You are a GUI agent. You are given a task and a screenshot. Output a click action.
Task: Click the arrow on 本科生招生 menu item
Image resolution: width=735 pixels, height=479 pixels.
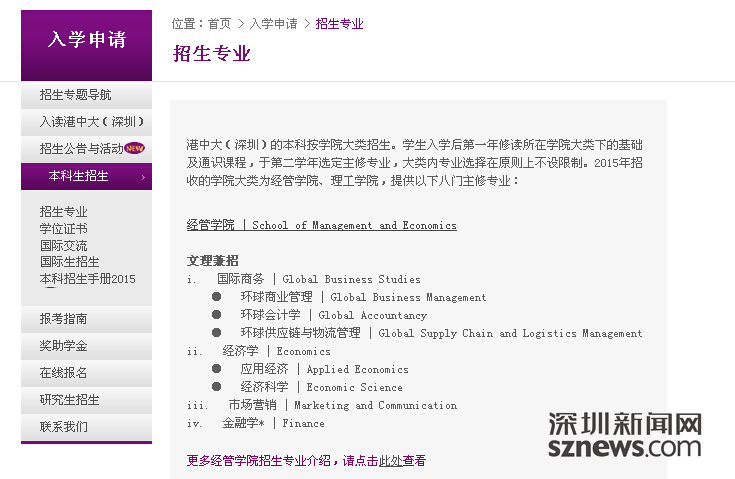143,177
